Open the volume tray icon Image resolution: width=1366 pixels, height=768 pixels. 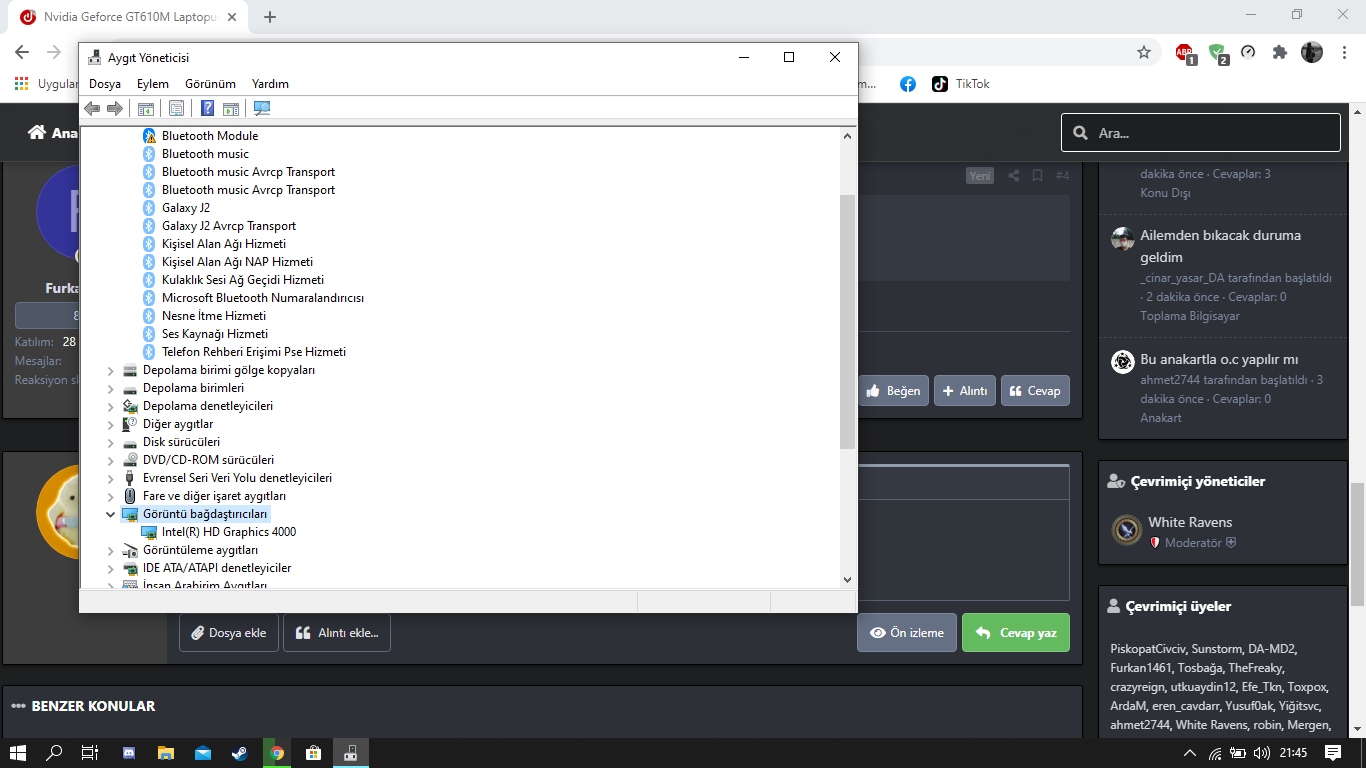[x=1261, y=753]
